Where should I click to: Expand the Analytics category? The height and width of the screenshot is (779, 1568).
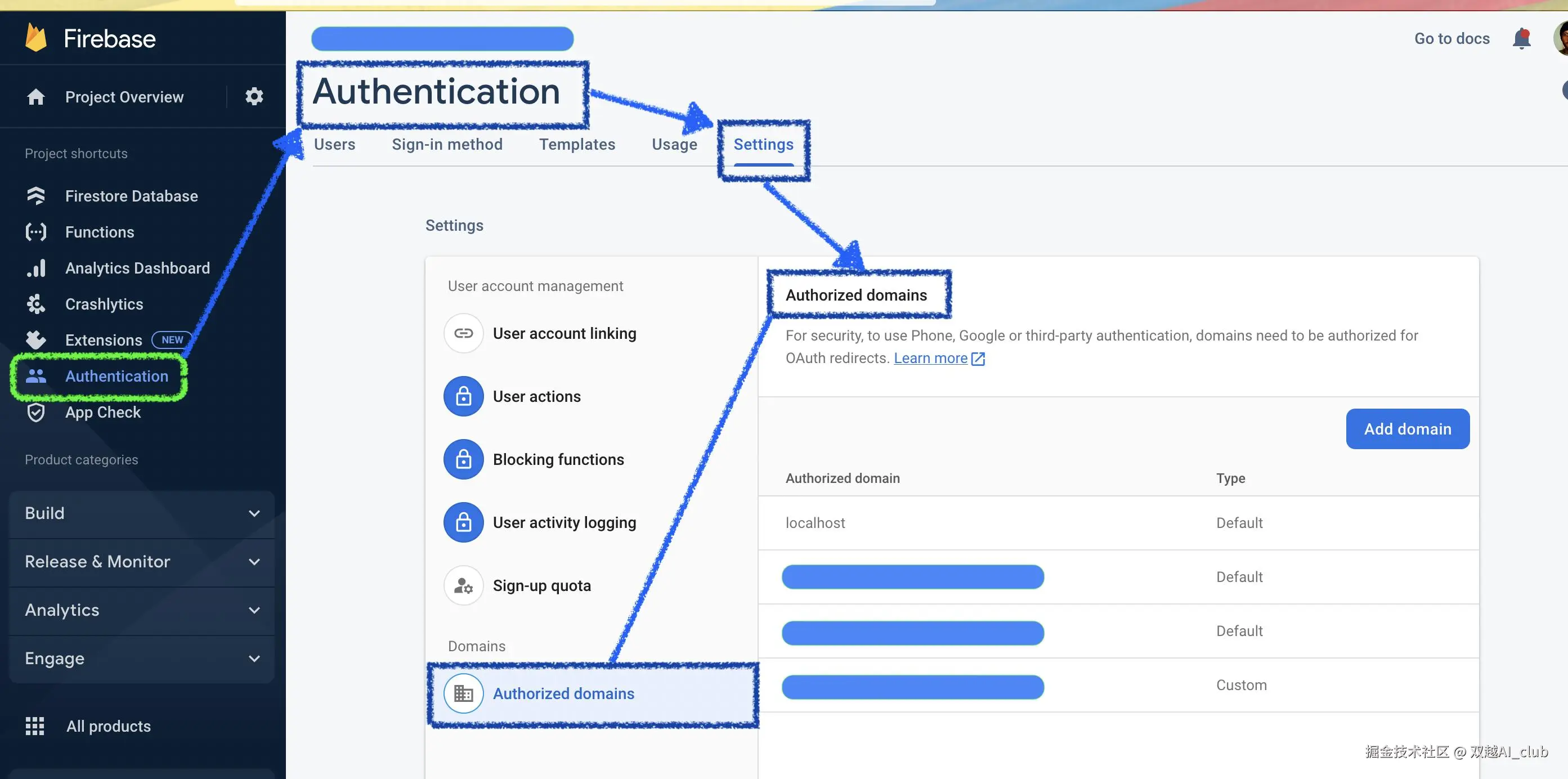click(142, 610)
